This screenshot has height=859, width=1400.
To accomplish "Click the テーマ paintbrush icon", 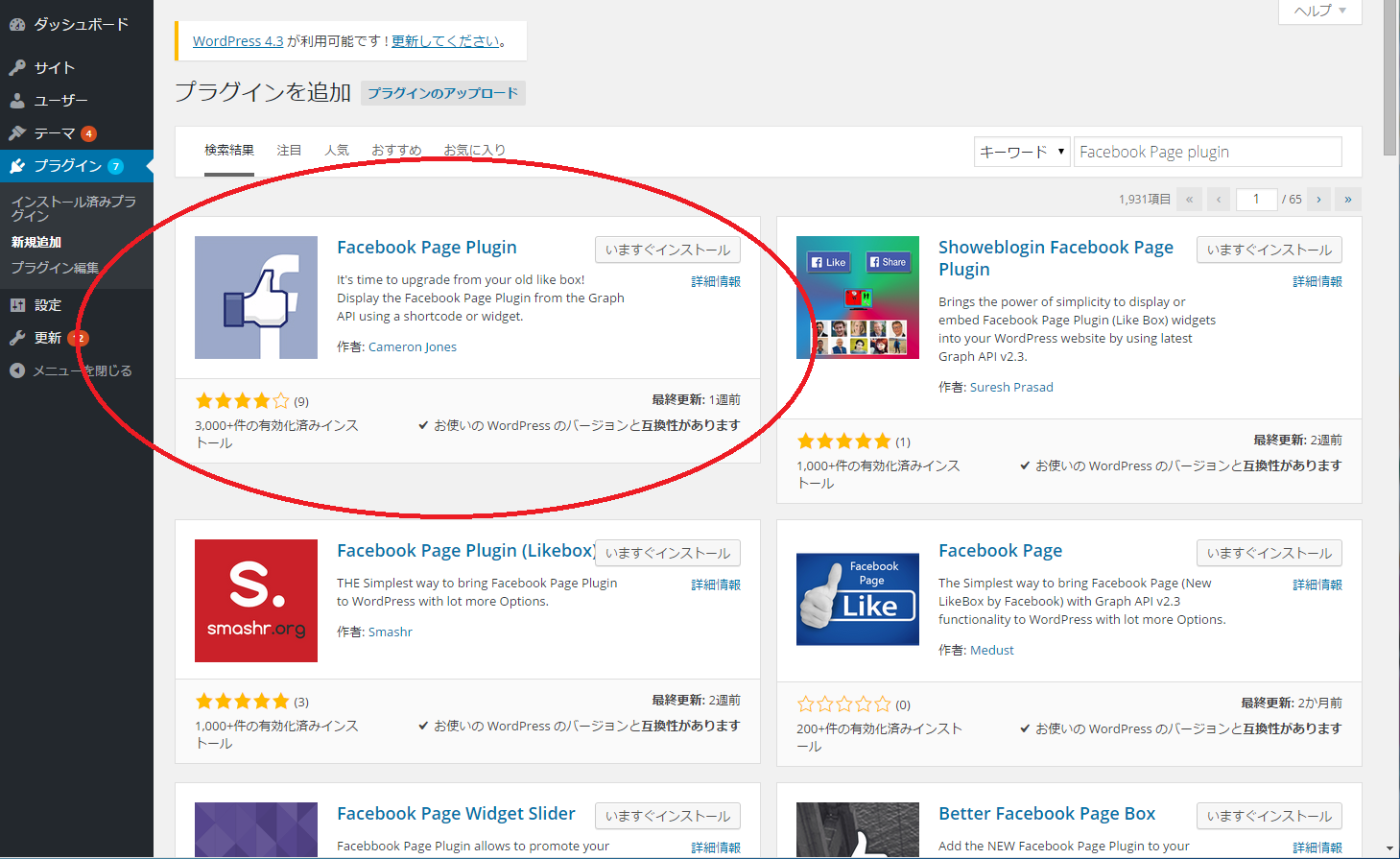I will (x=17, y=133).
